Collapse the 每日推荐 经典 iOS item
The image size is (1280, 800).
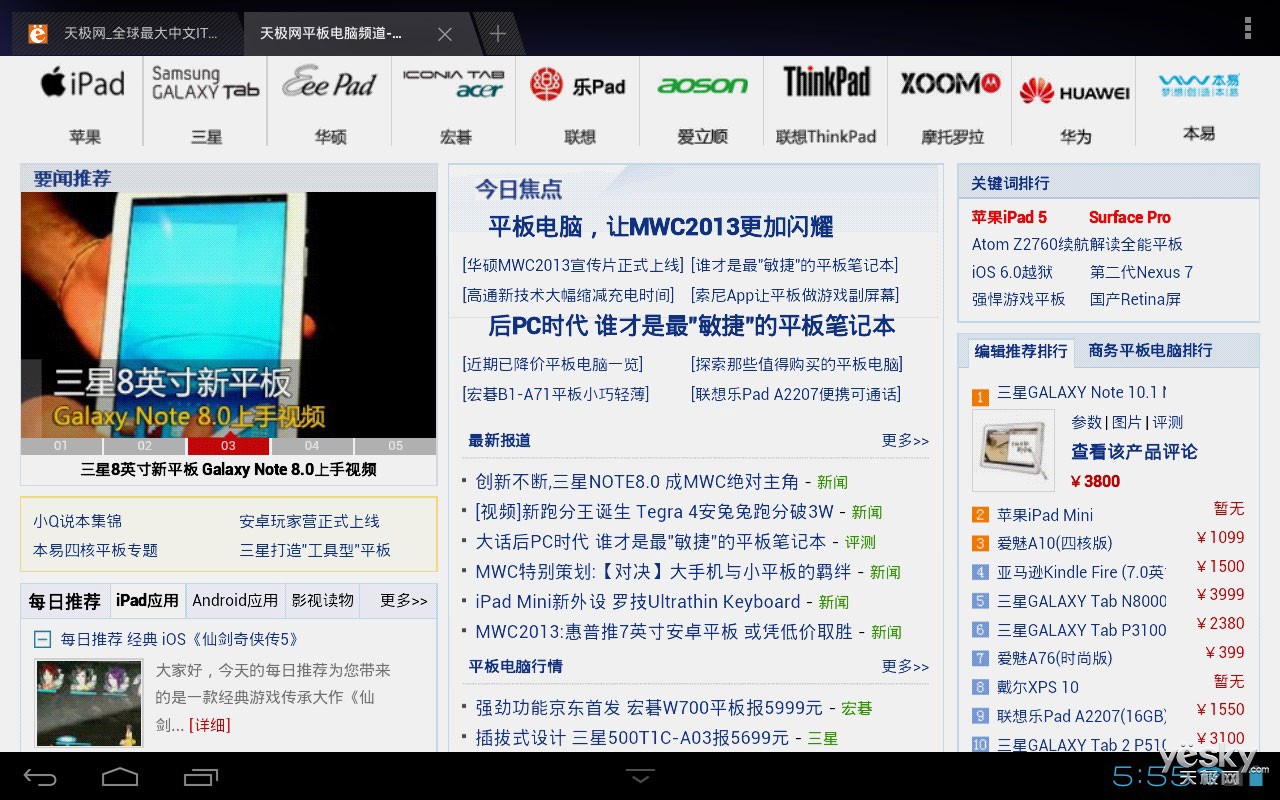42,639
